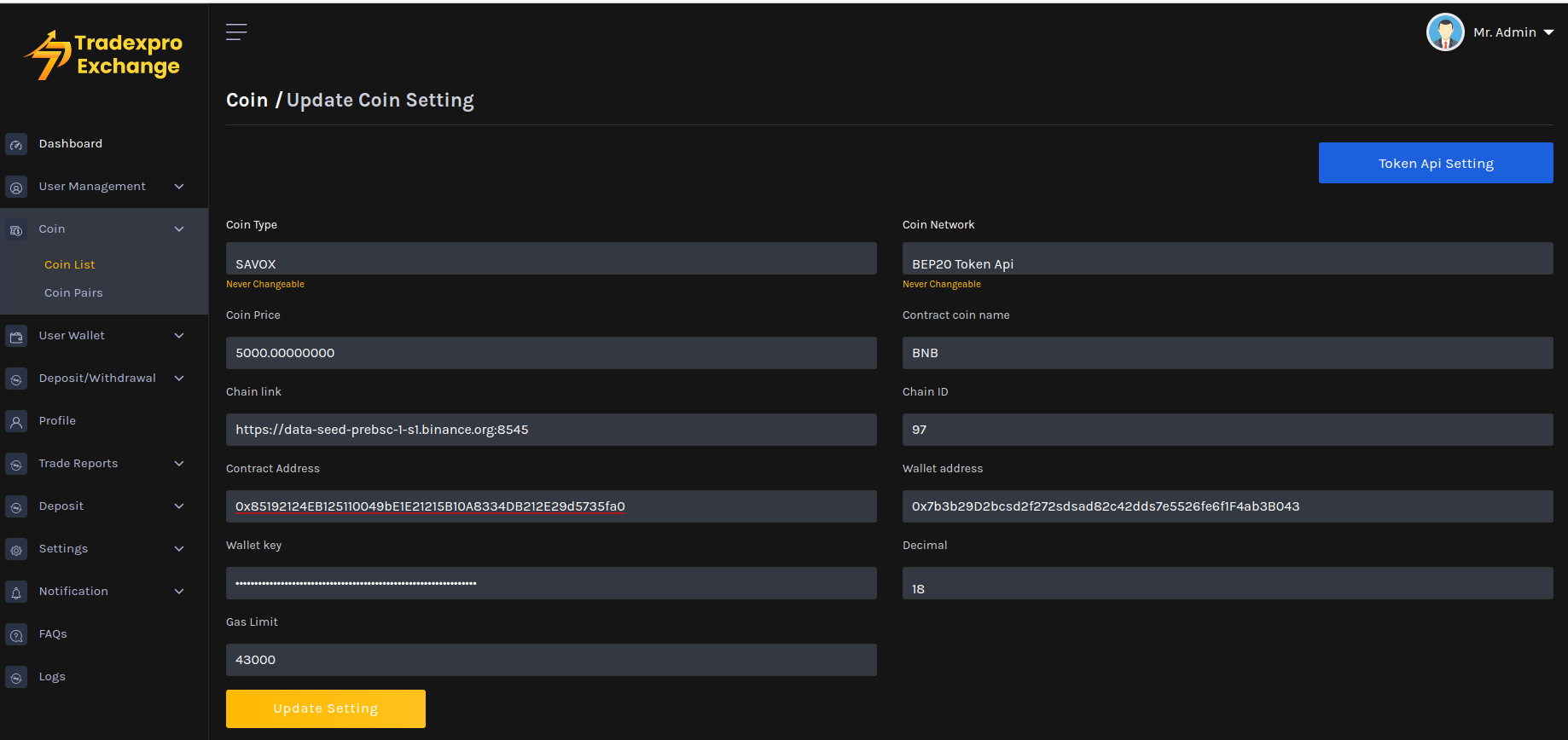
Task: Click the FAQs question mark icon
Action: point(16,634)
